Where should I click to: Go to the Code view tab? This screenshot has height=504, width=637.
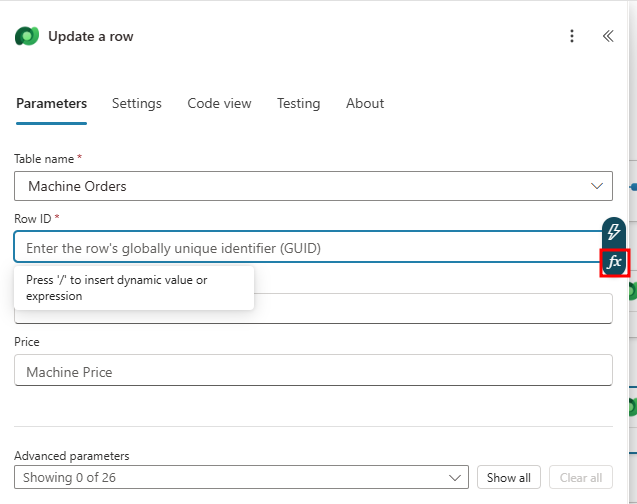[x=219, y=103]
